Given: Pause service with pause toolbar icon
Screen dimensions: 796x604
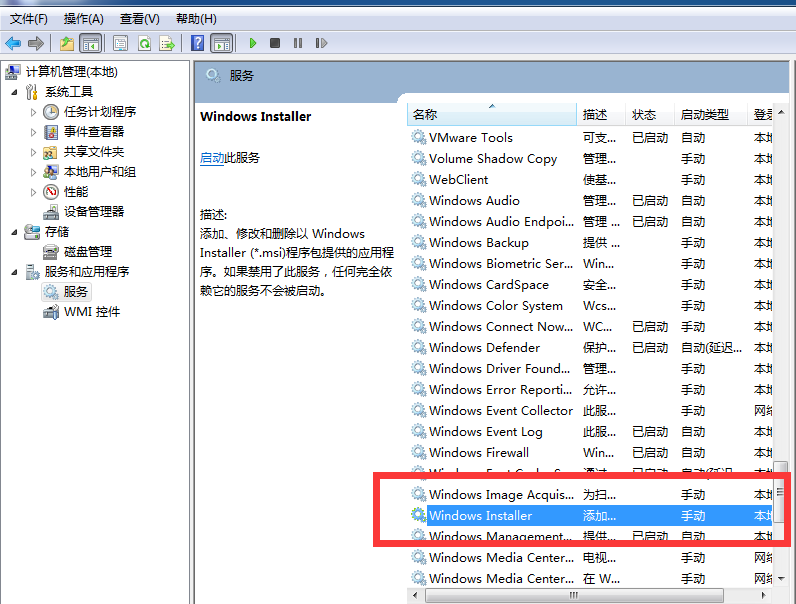Looking at the screenshot, I should 298,43.
